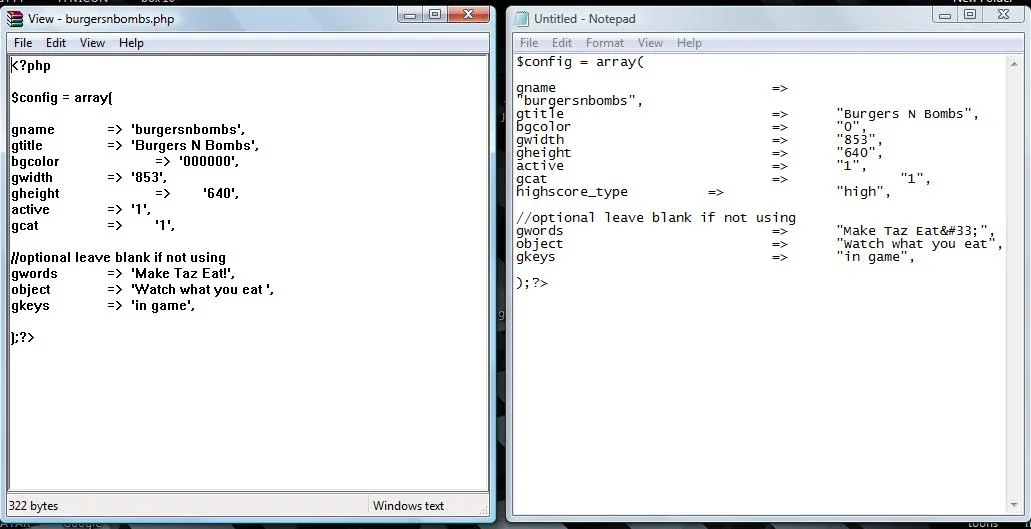1031x529 pixels.
Task: Click 'Windows text' in viewer status bar
Action: tap(408, 506)
